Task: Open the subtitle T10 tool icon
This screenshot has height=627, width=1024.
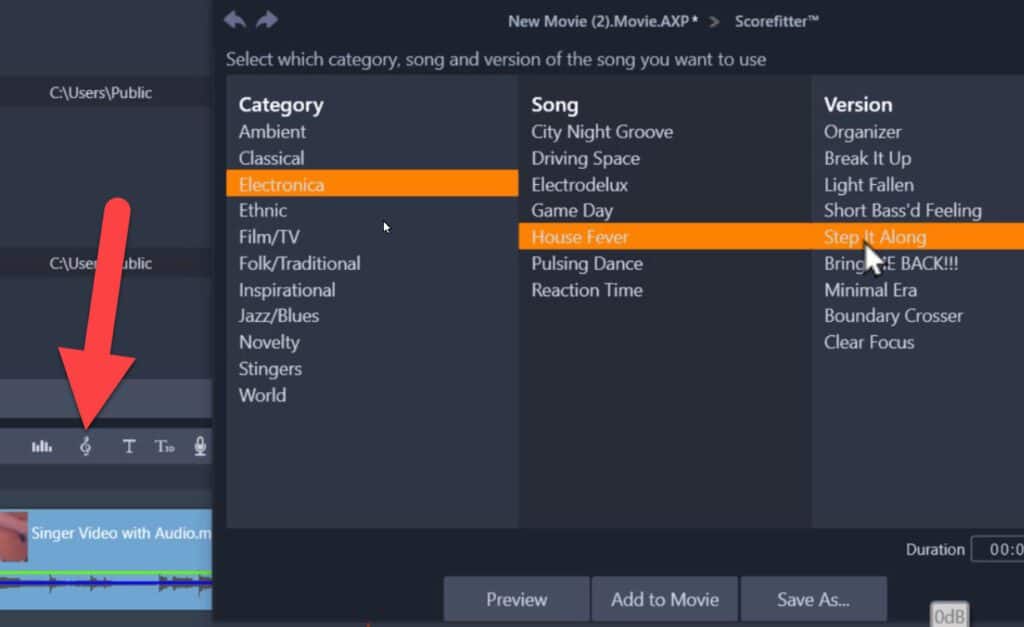Action: pos(165,447)
